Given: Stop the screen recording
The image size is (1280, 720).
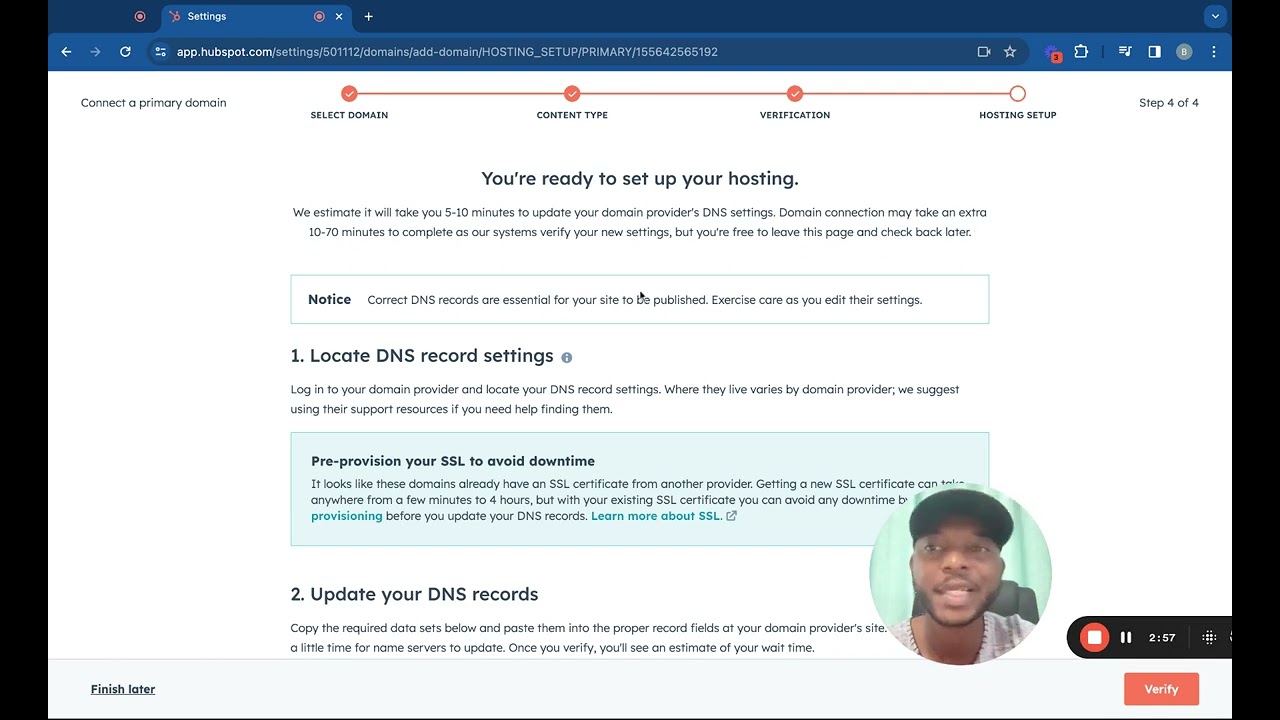Looking at the screenshot, I should pyautogui.click(x=1094, y=637).
